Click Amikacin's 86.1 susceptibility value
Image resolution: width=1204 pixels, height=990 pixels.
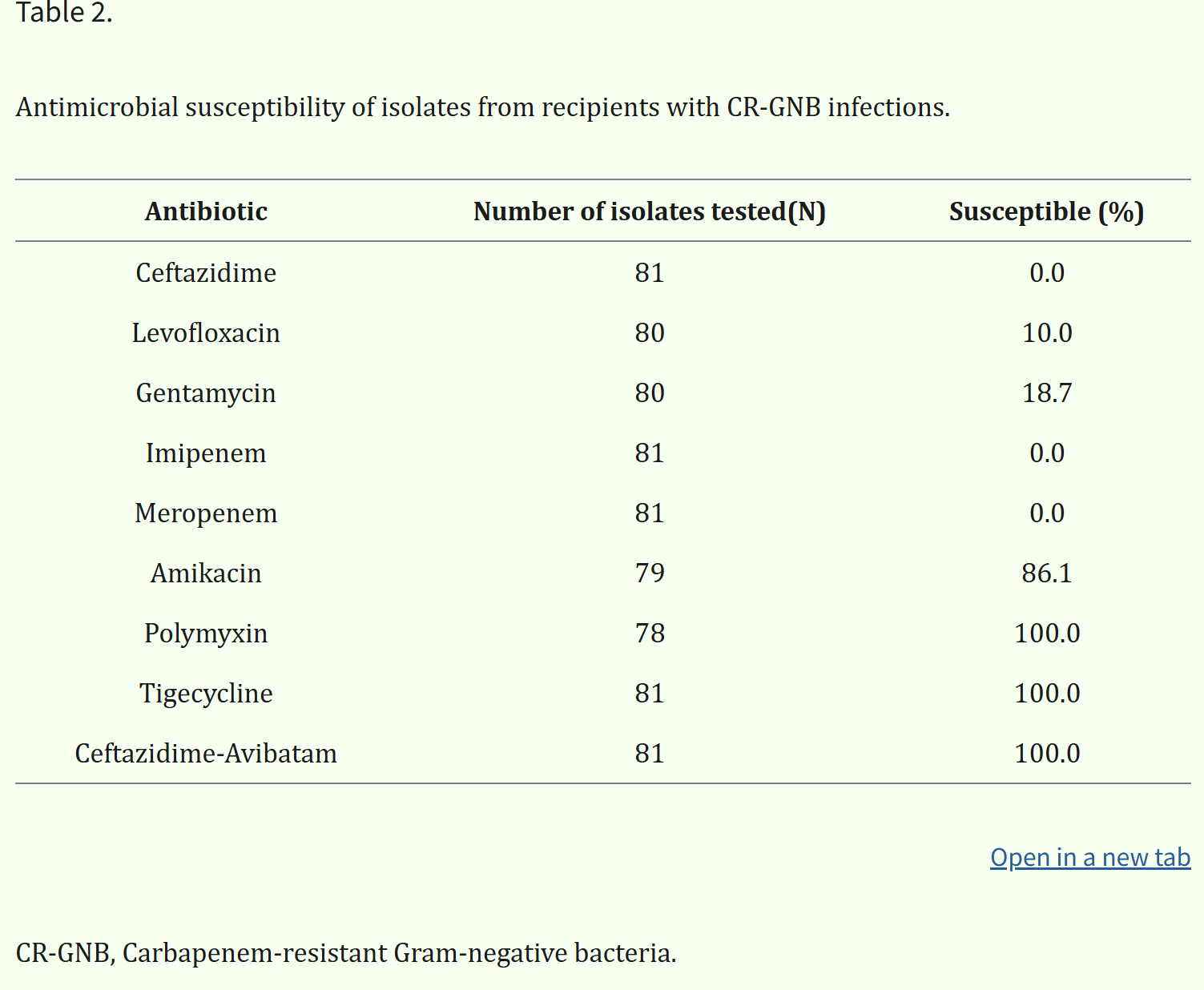click(1046, 573)
